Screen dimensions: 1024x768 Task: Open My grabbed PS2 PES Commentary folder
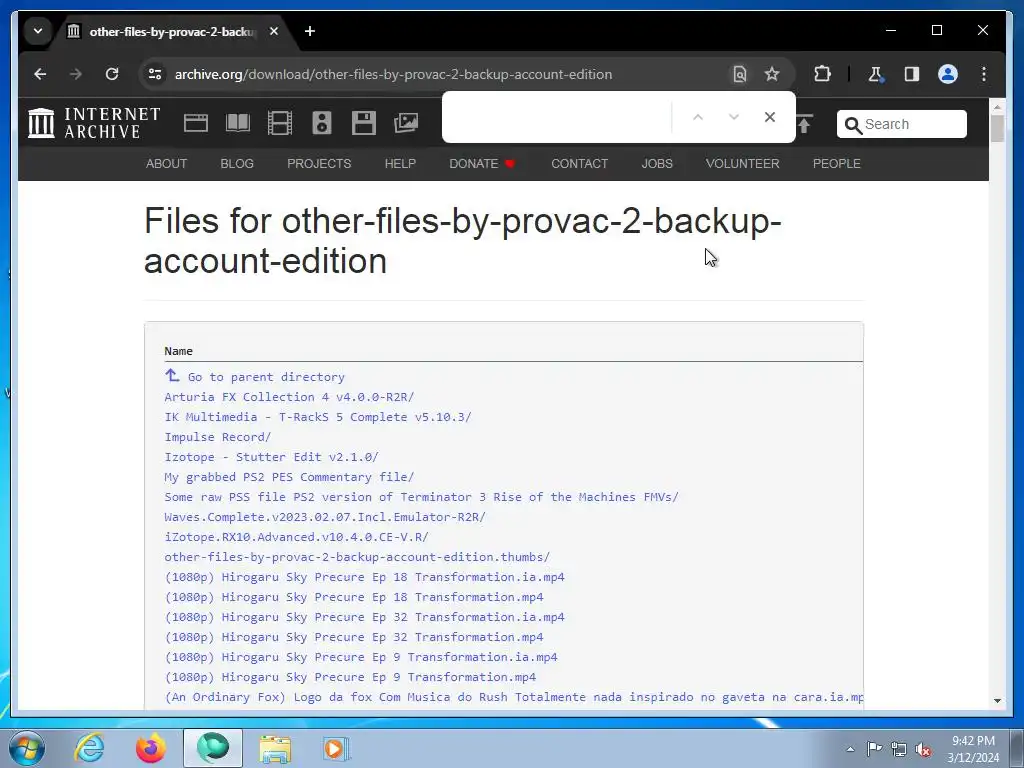pos(289,477)
